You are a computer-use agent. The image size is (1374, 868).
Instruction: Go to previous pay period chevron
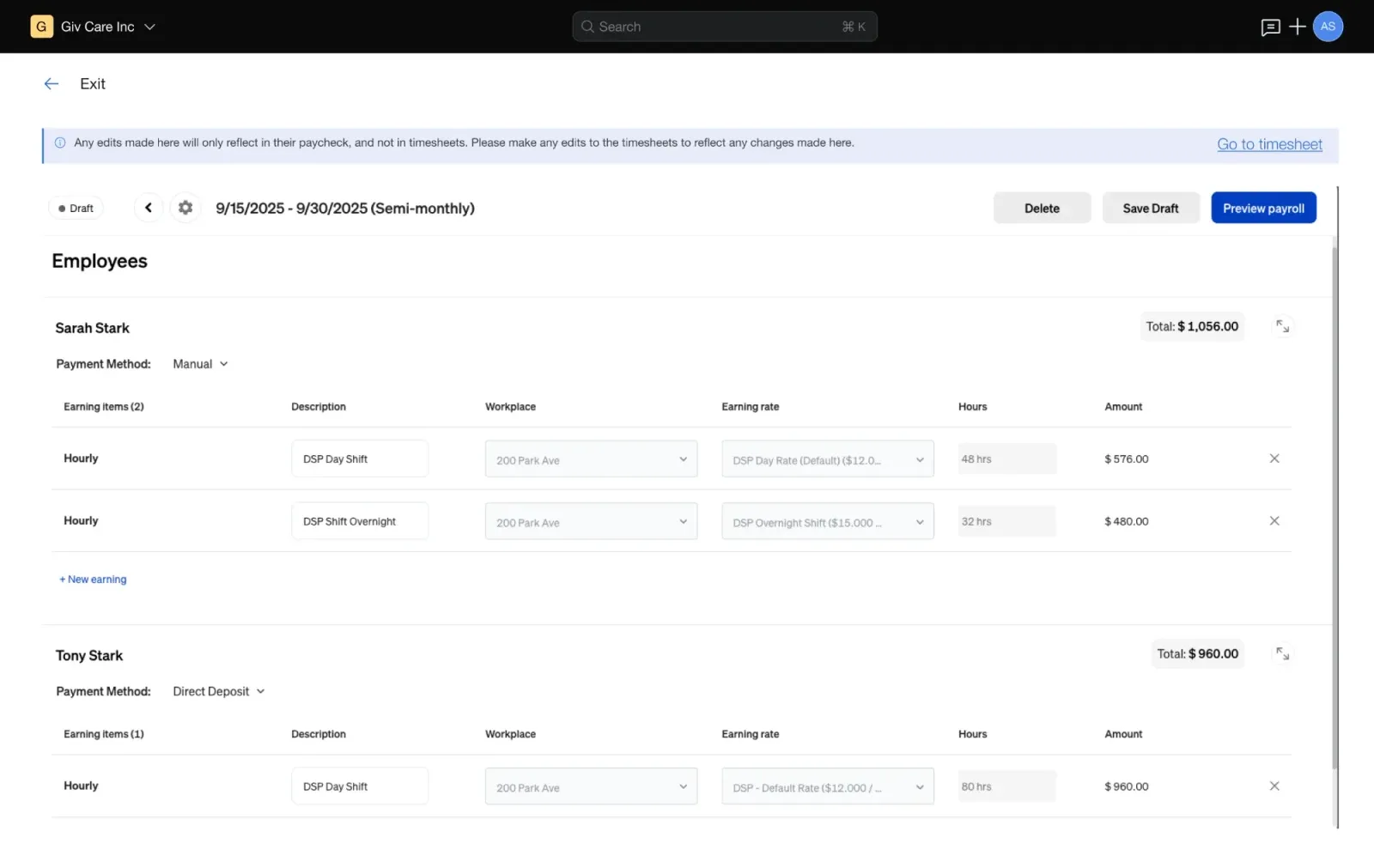pos(149,208)
